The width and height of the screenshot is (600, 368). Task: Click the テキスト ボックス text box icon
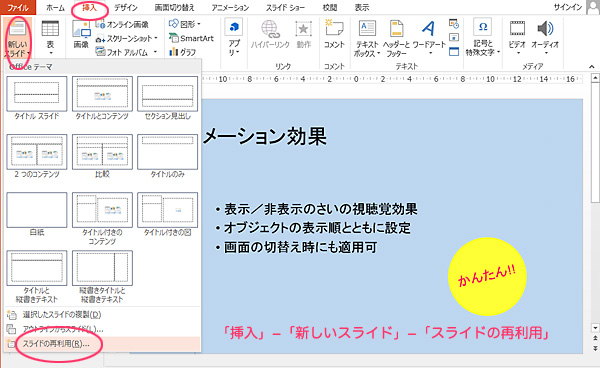point(367,28)
